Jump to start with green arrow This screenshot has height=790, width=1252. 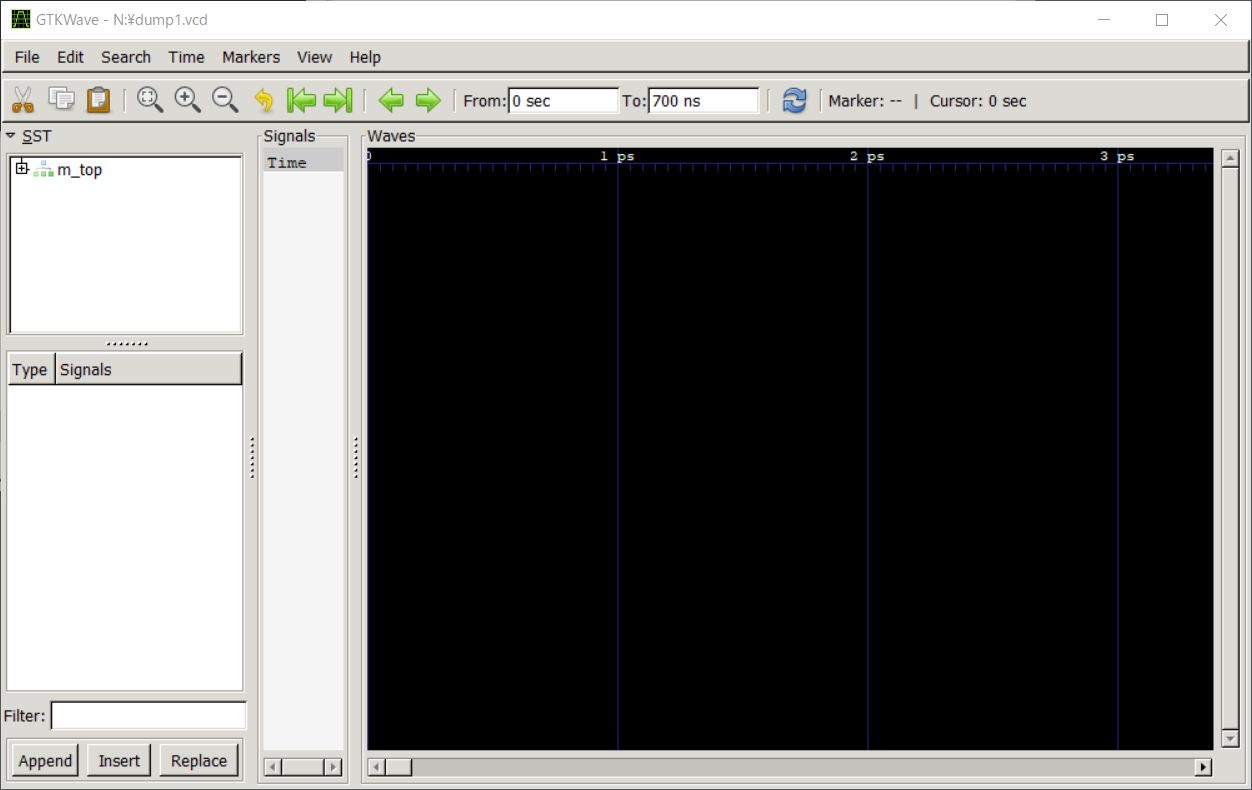[301, 100]
